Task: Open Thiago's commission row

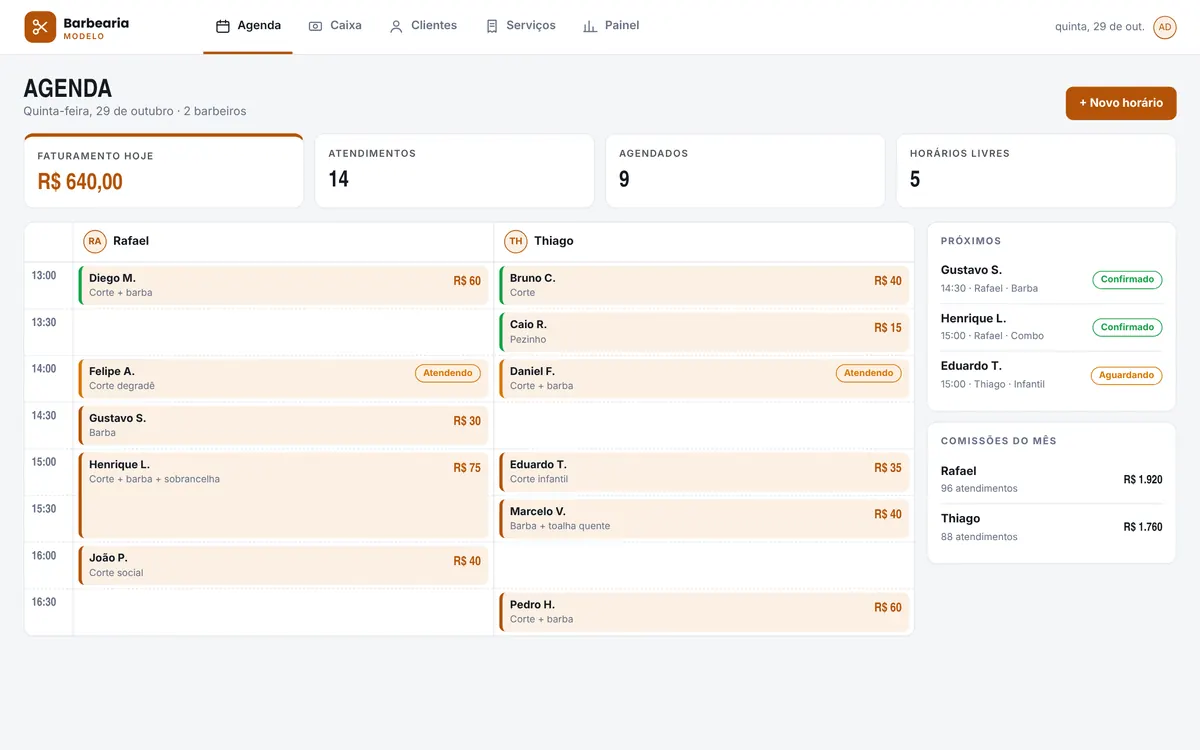Action: click(1052, 527)
